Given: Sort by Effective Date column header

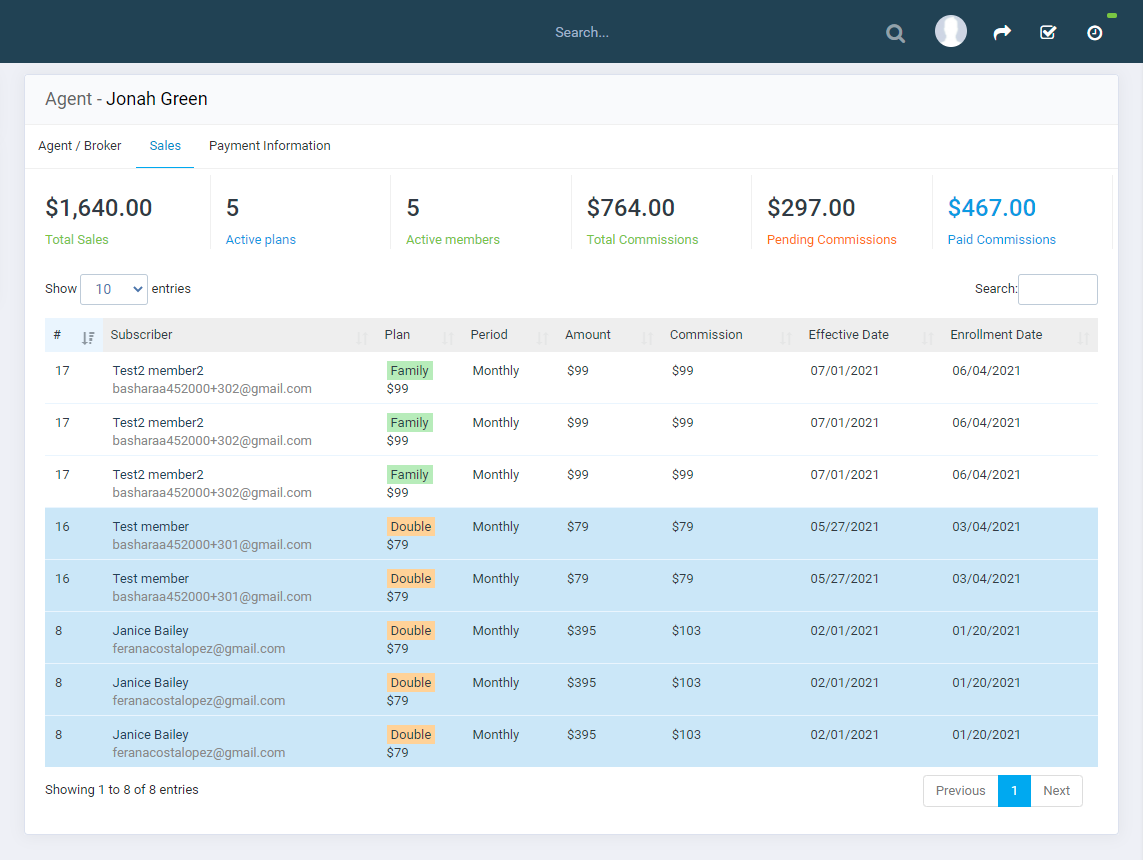Looking at the screenshot, I should click(848, 335).
